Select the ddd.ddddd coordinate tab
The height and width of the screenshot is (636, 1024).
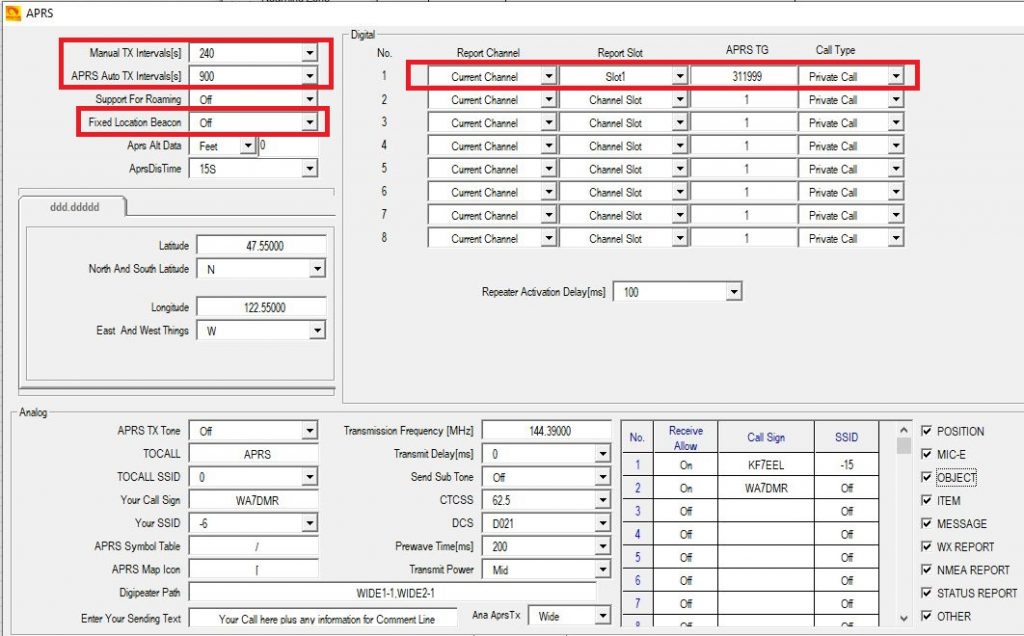coord(74,207)
